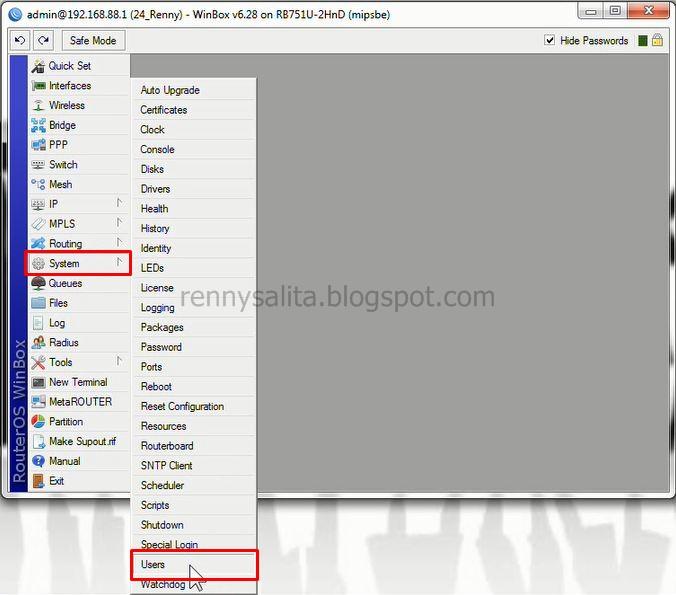Select Identity submenu entry
This screenshot has height=595, width=676.
[x=194, y=249]
